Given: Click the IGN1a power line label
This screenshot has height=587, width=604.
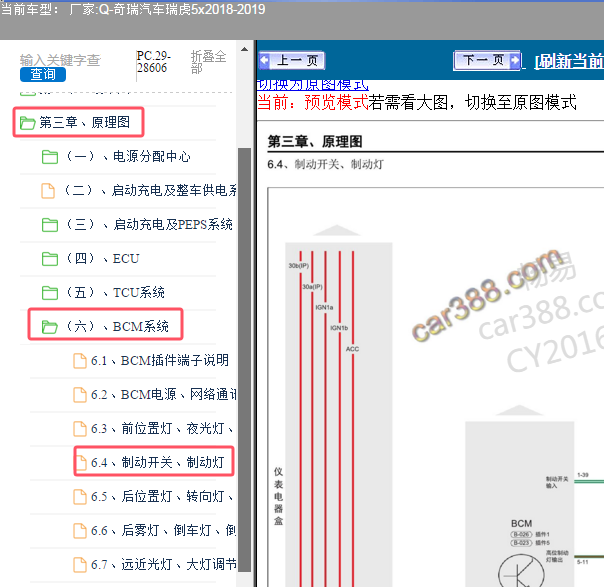Looking at the screenshot, I should coord(324,307).
